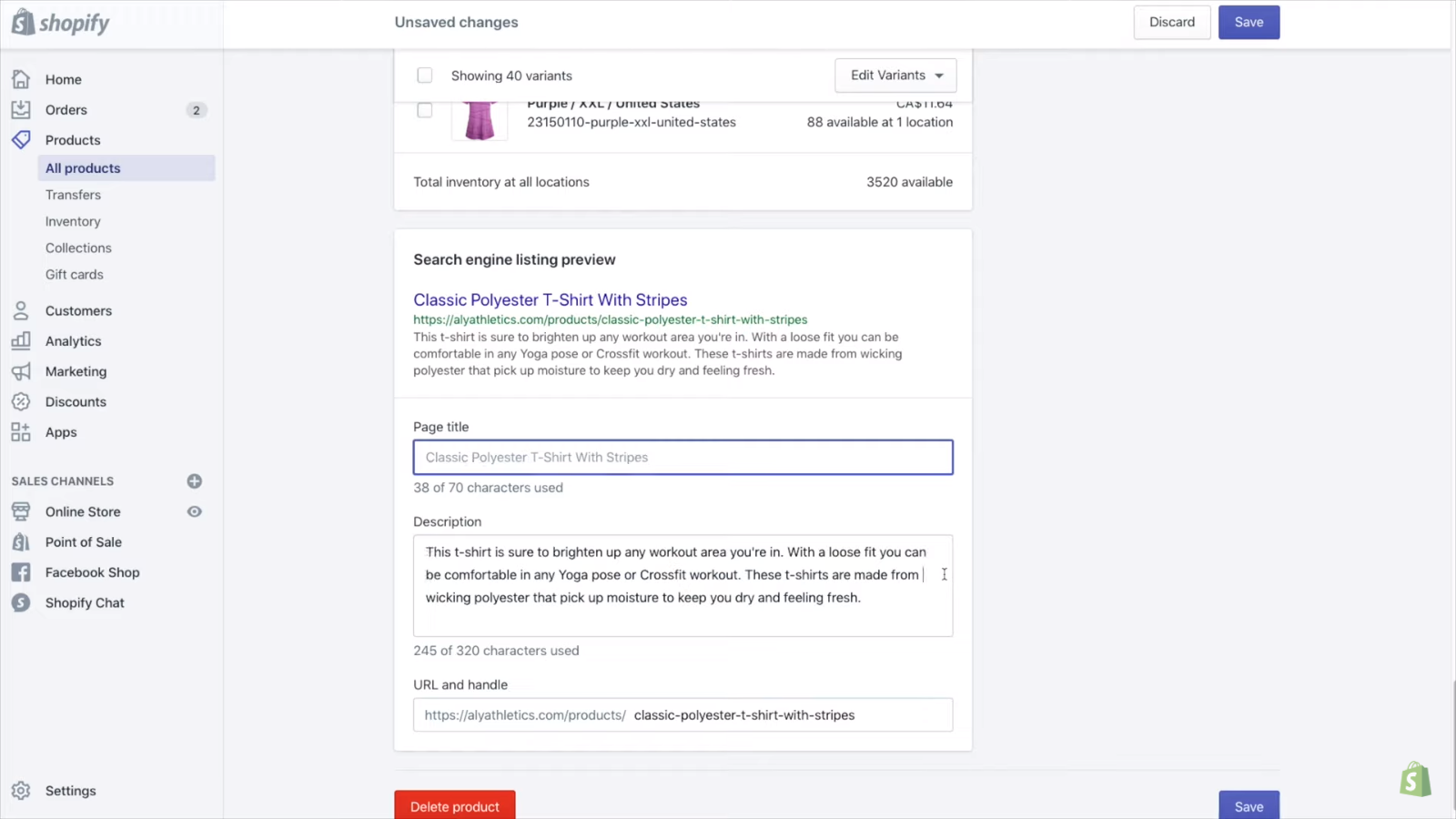1456x819 pixels.
Task: Click the Orders inbox icon
Action: coord(21,110)
